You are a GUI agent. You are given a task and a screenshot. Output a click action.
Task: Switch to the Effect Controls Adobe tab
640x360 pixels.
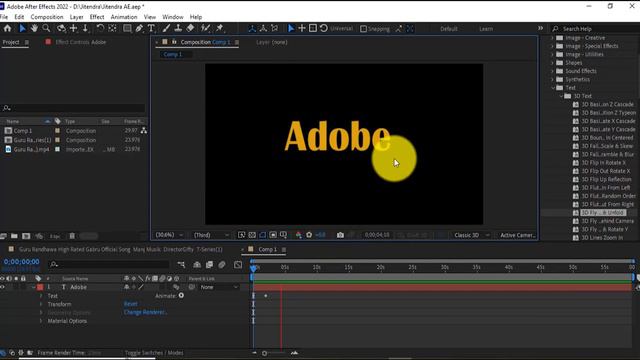point(80,42)
